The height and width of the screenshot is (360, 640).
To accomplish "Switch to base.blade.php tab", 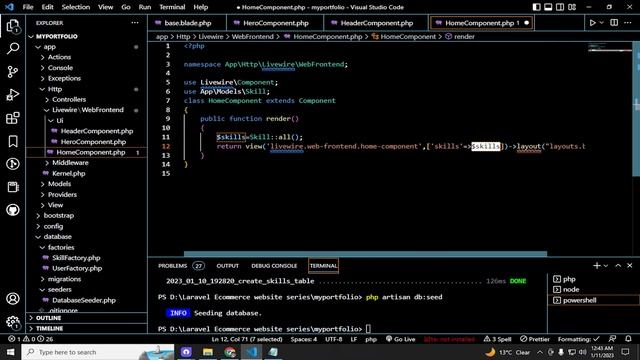I will coord(187,23).
